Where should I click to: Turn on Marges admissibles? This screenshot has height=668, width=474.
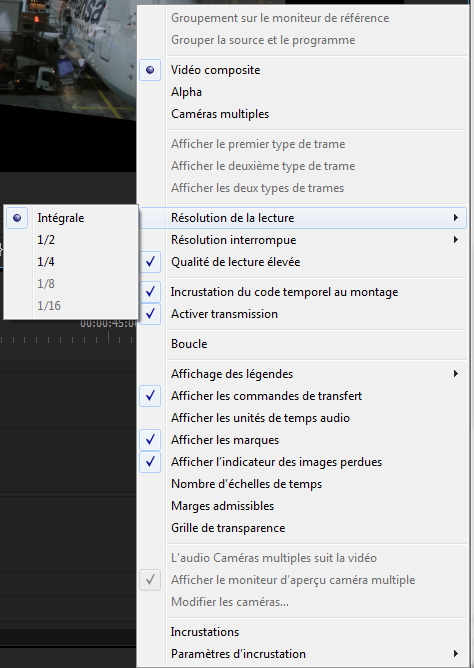click(x=303, y=506)
